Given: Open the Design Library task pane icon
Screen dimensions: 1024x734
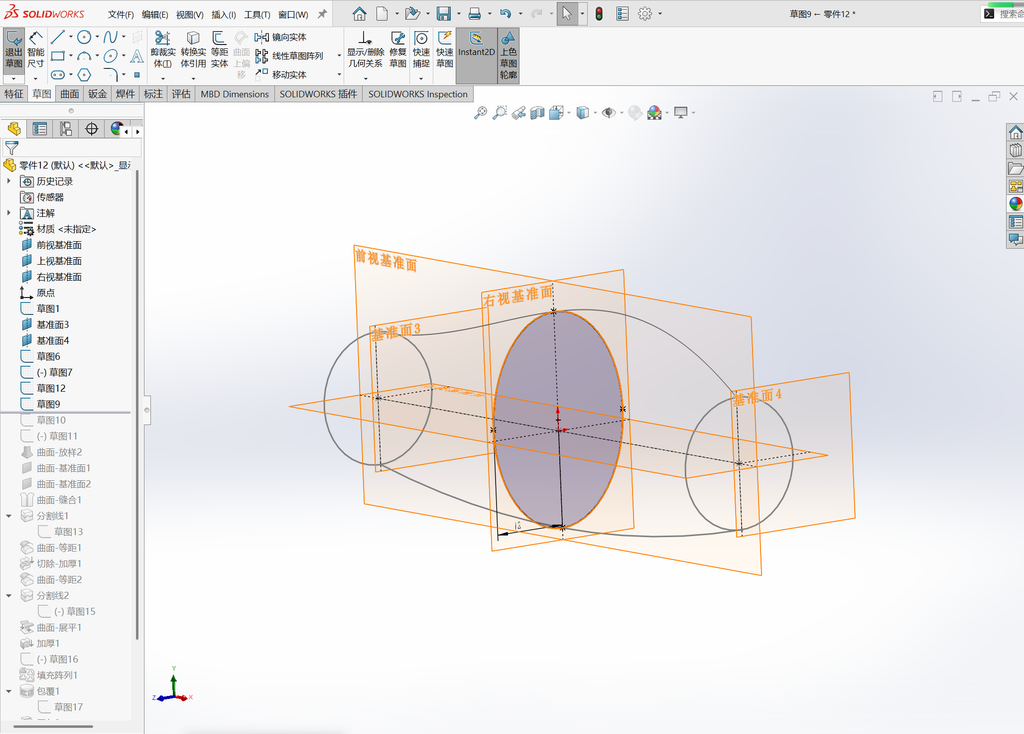Looking at the screenshot, I should [1016, 150].
